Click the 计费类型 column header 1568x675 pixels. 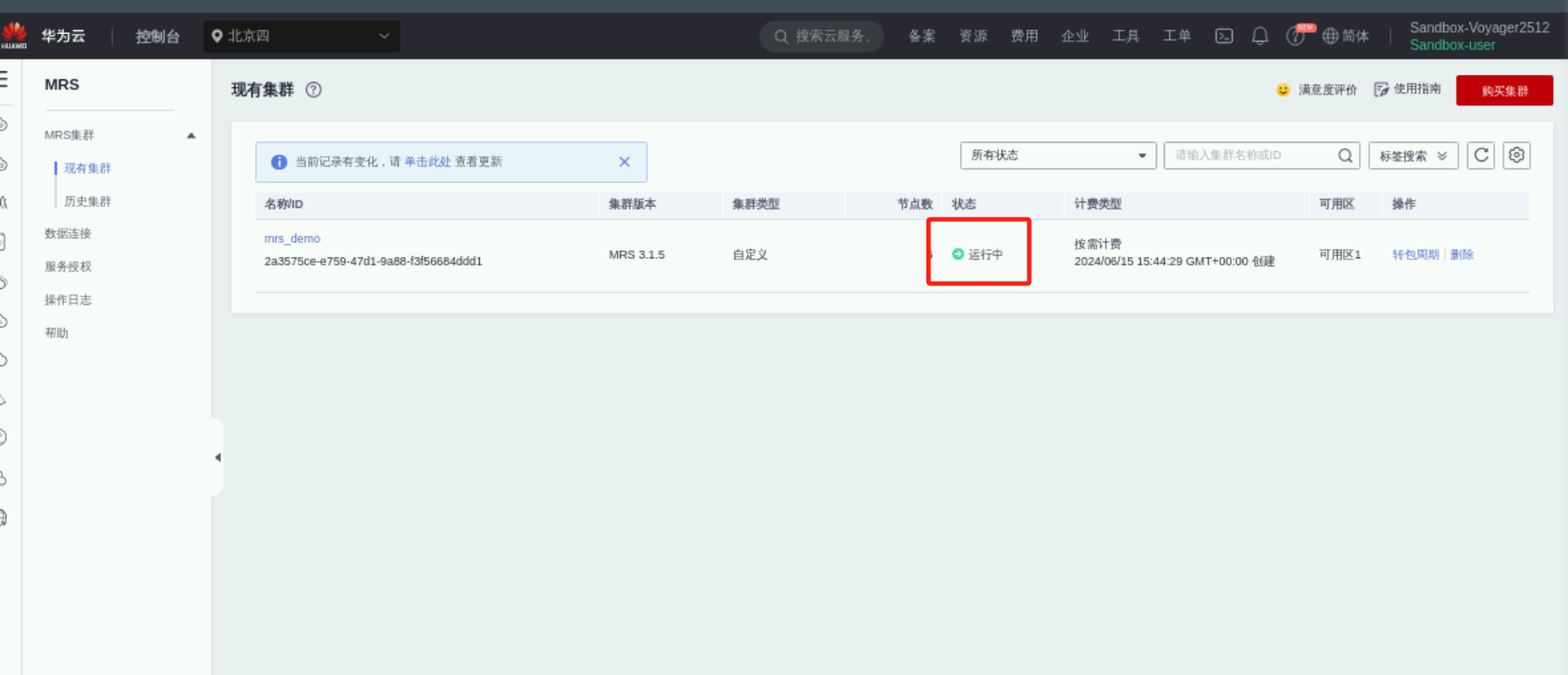[x=1098, y=204]
